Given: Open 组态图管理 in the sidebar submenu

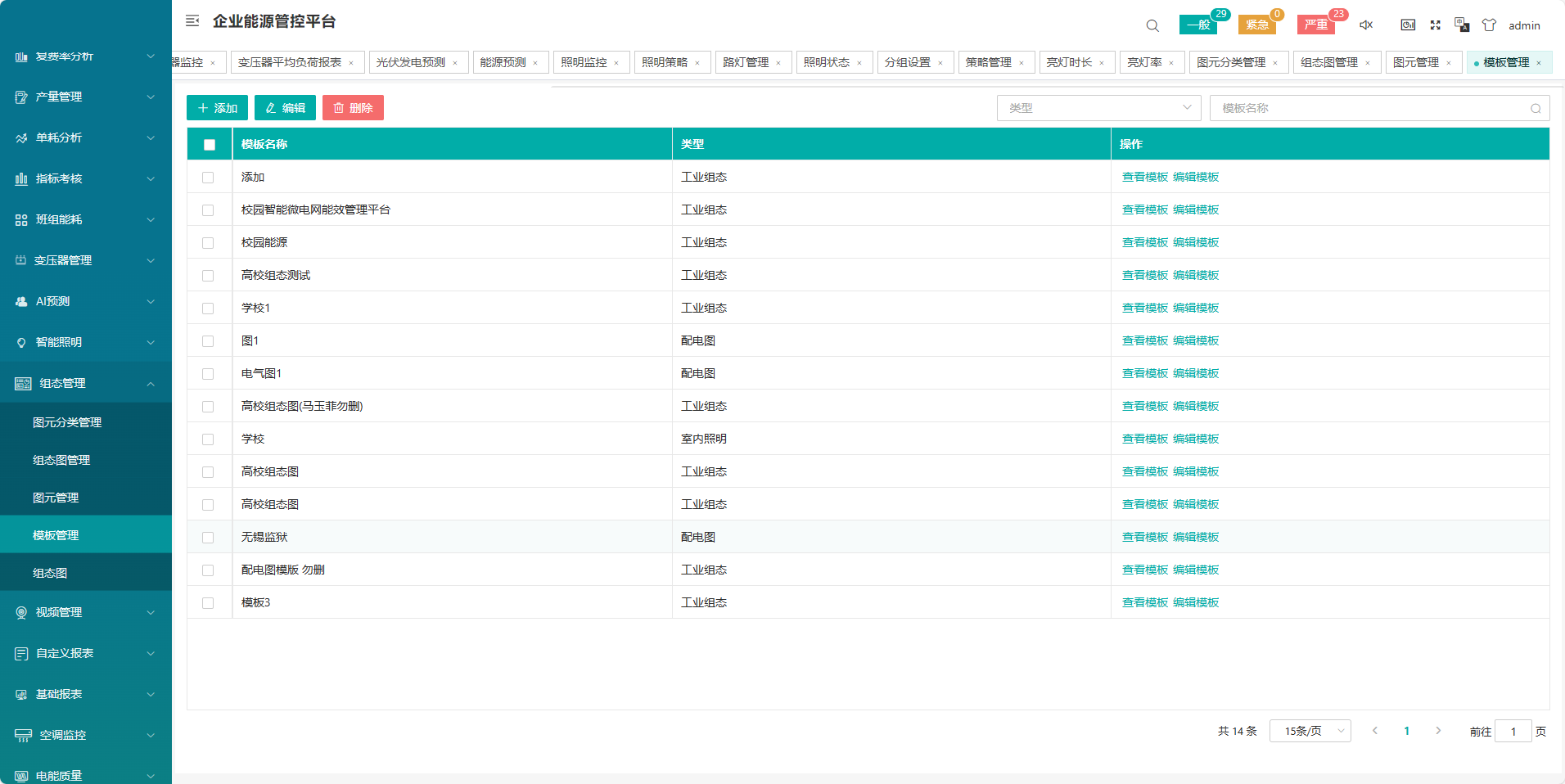Looking at the screenshot, I should click(61, 460).
